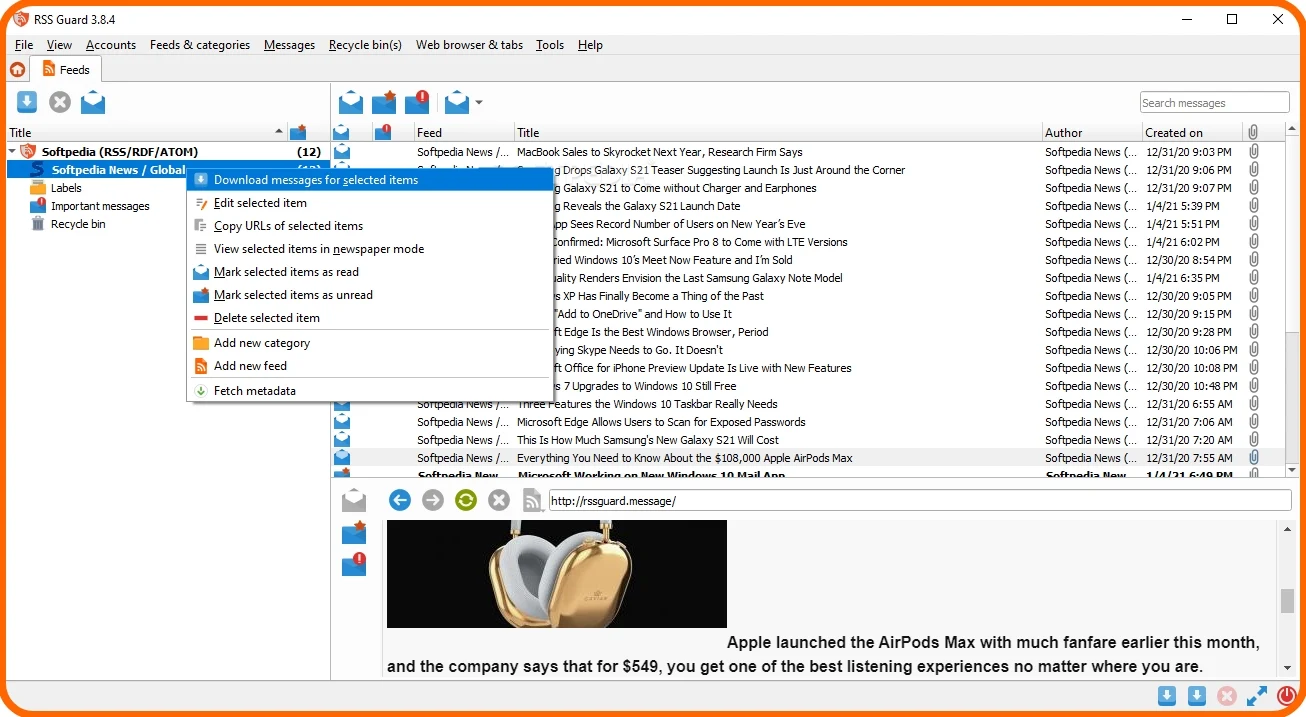
Task: Select Recycle bin in feed tree
Action: click(78, 224)
